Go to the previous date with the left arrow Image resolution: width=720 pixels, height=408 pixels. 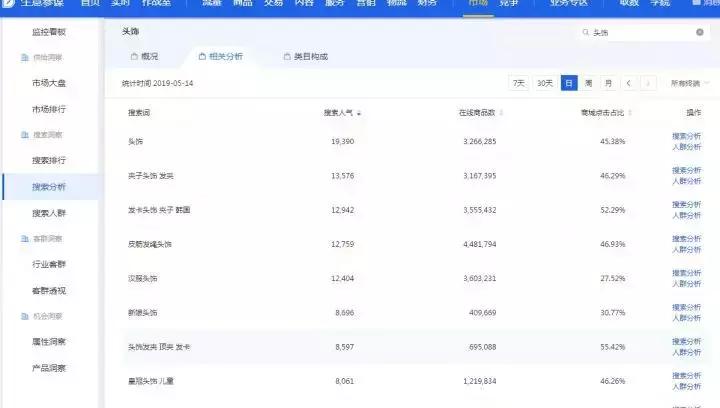[629, 83]
